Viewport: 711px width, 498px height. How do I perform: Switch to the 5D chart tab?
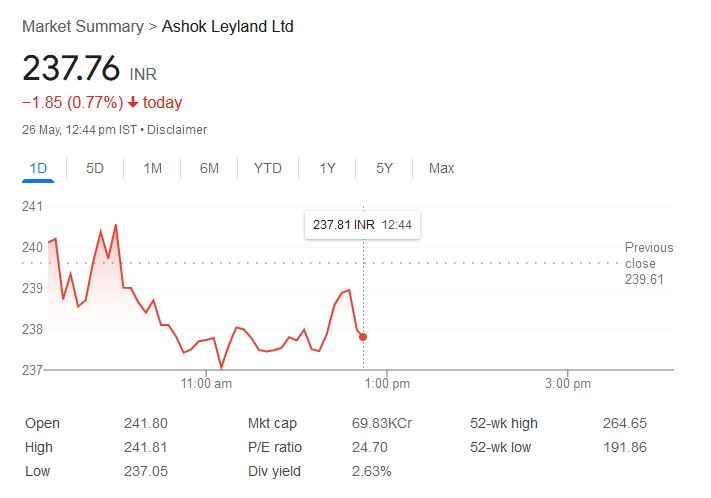pyautogui.click(x=95, y=168)
